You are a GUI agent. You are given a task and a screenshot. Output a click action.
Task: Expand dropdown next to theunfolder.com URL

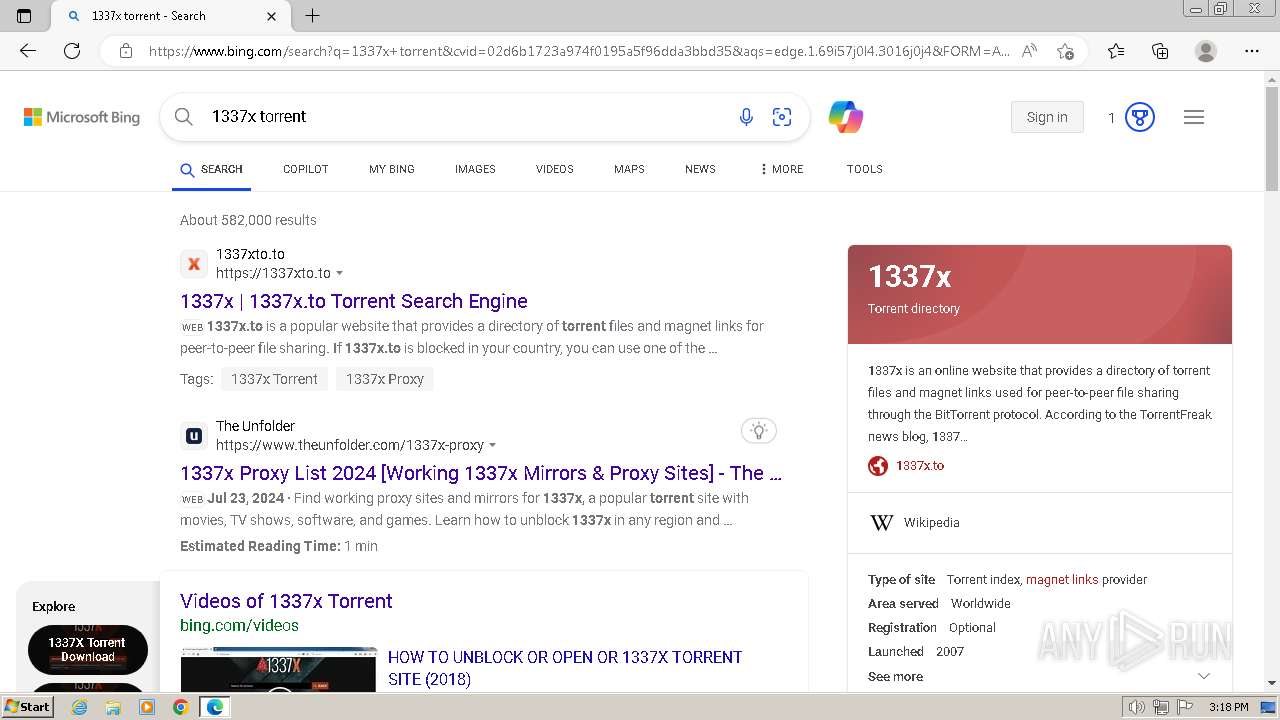[x=493, y=446]
